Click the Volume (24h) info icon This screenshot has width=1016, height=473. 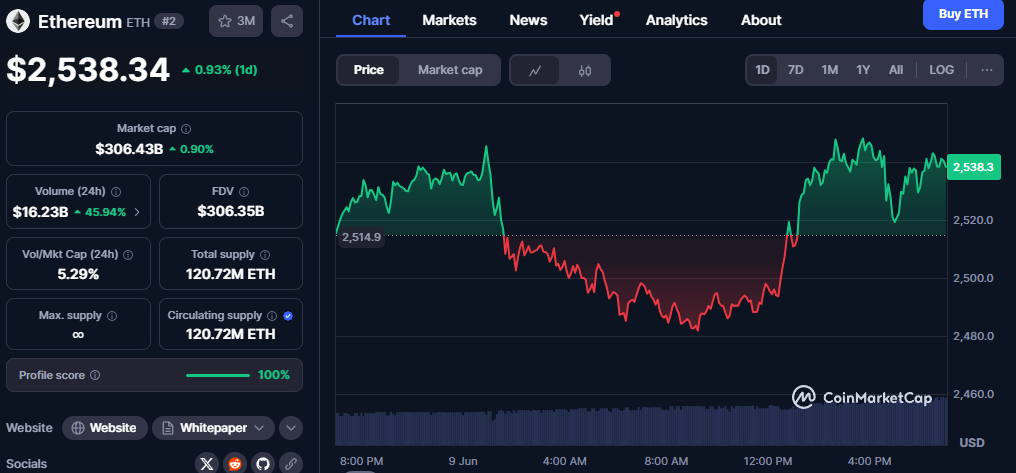click(116, 192)
